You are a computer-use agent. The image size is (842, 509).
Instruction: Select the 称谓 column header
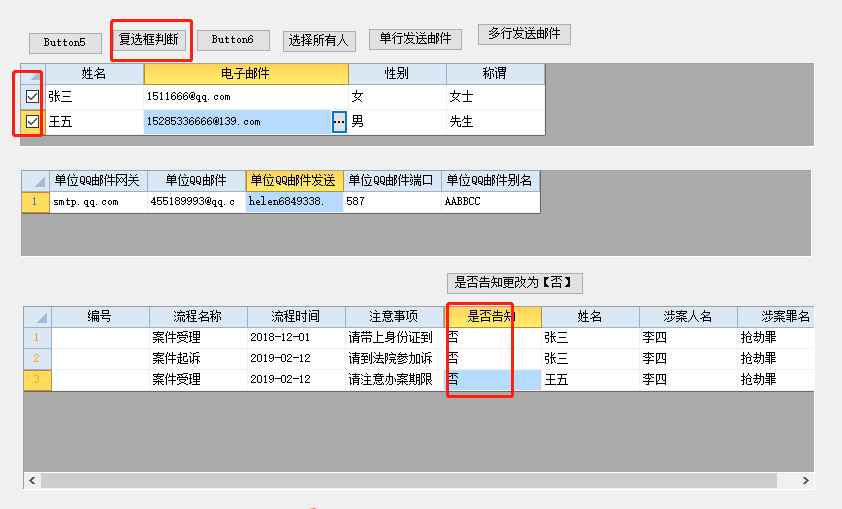(x=495, y=74)
